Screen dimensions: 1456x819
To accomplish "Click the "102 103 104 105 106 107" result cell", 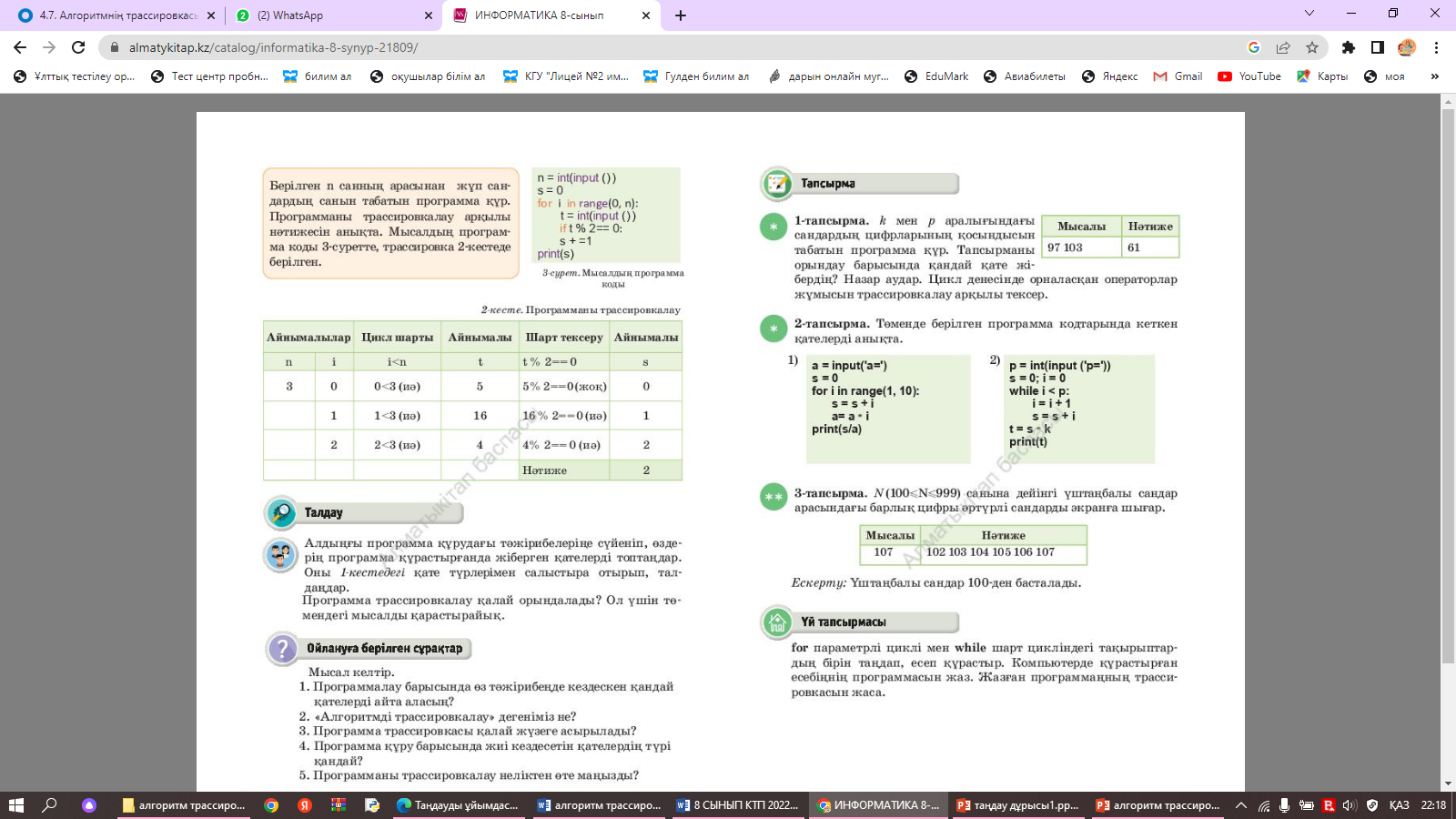I will (x=1004, y=552).
